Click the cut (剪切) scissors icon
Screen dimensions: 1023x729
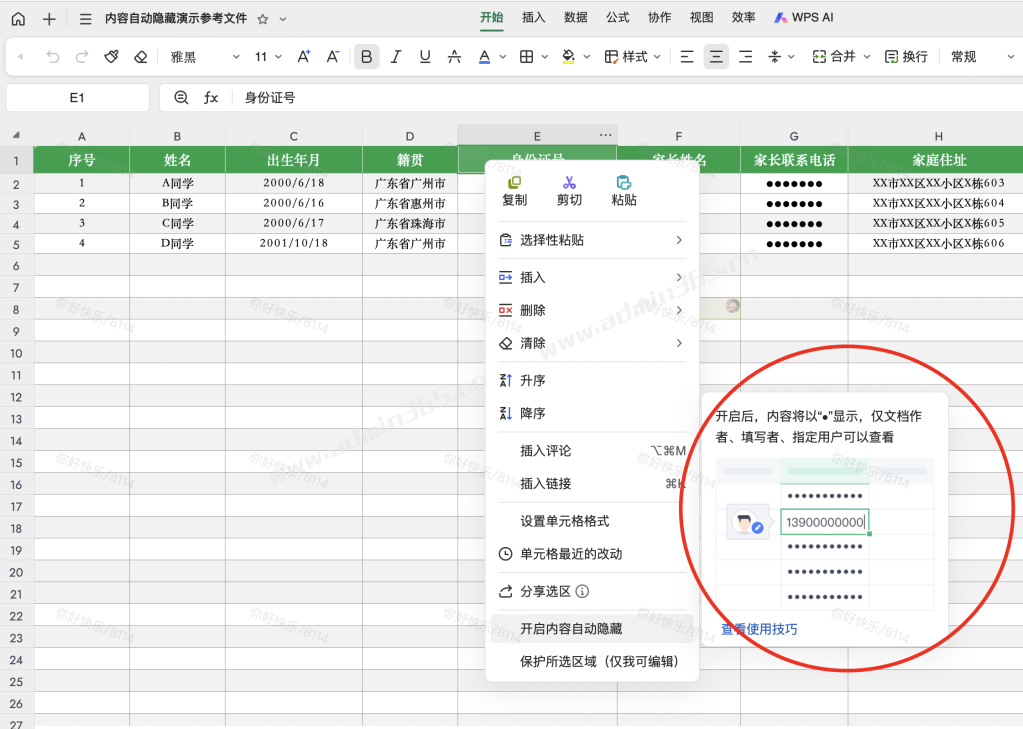[x=569, y=183]
